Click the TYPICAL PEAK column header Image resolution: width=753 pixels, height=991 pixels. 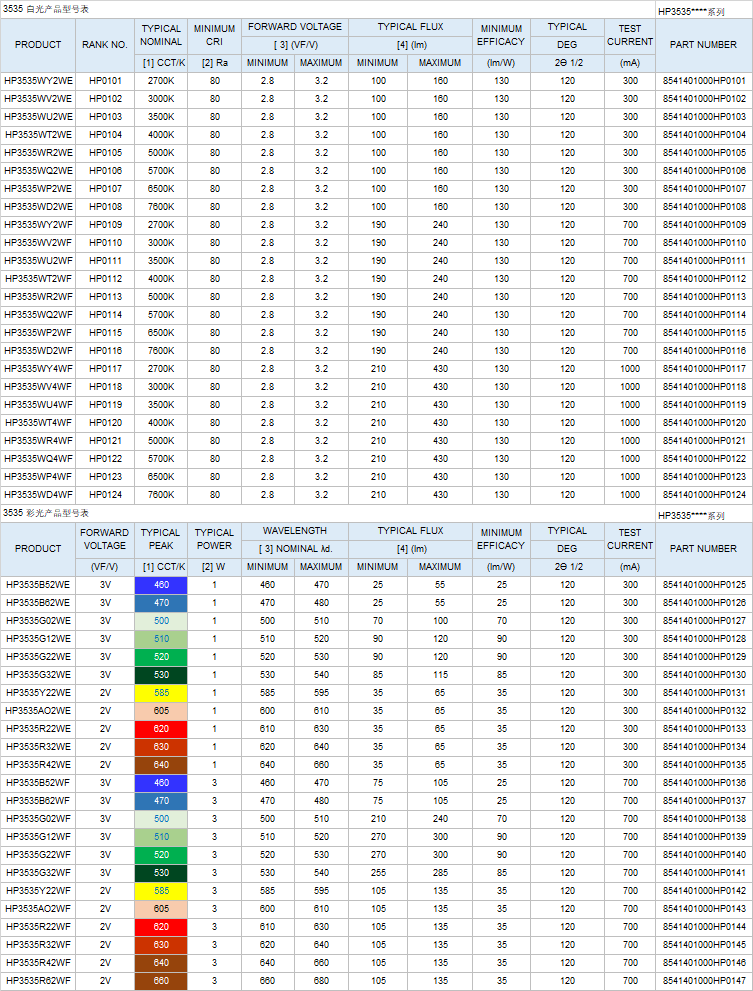[x=161, y=540]
